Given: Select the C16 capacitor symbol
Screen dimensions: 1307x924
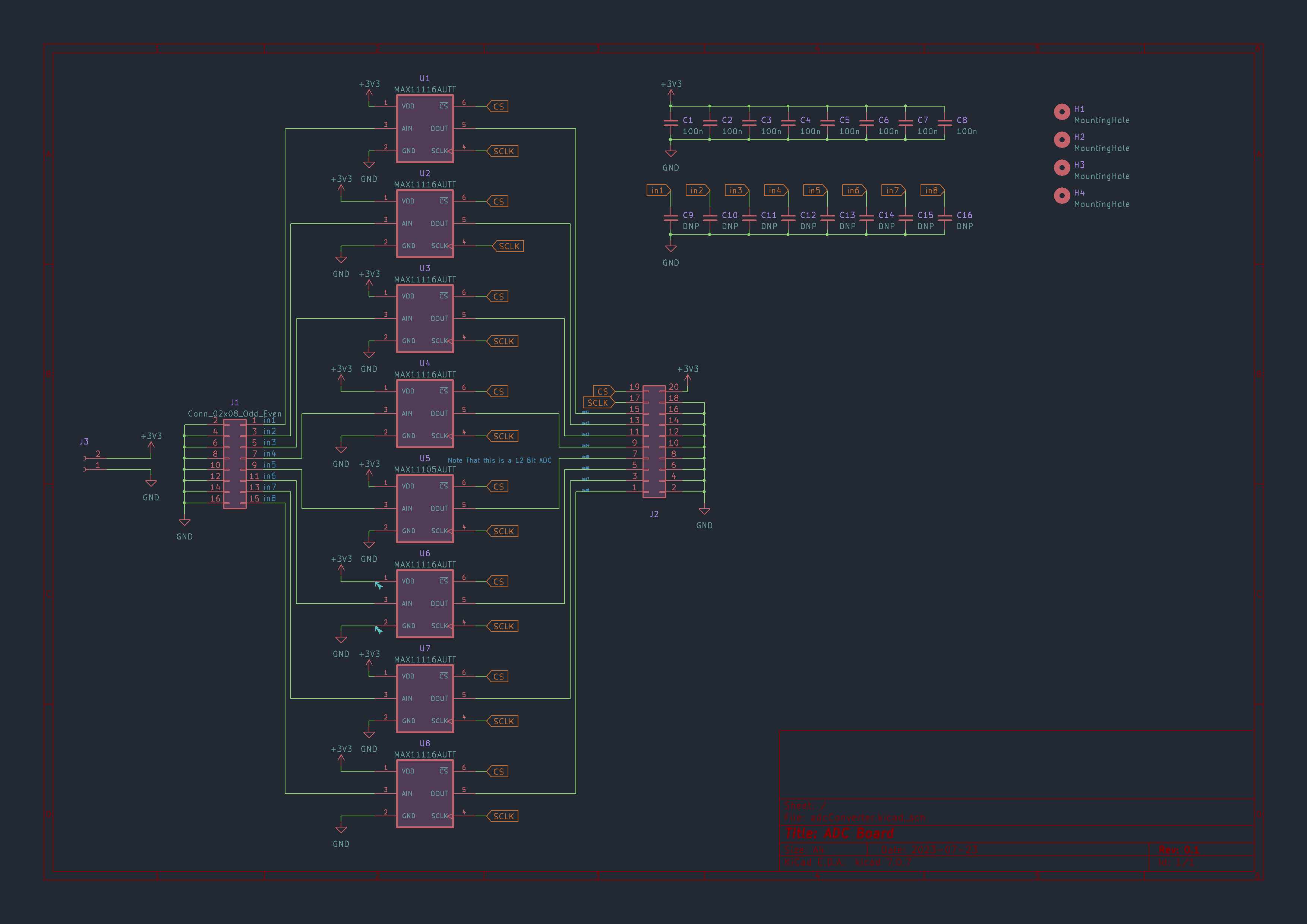Looking at the screenshot, I should [x=944, y=218].
